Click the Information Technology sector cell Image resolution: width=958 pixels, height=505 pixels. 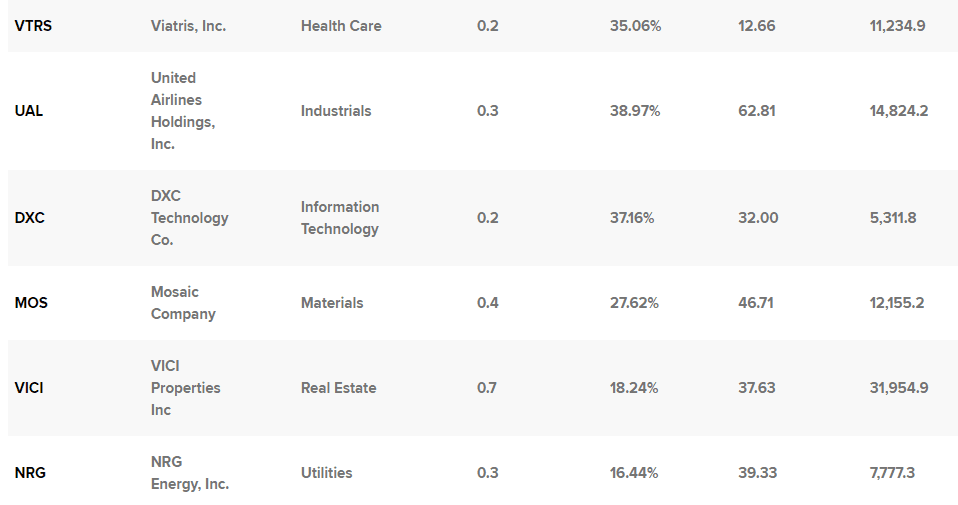[340, 218]
